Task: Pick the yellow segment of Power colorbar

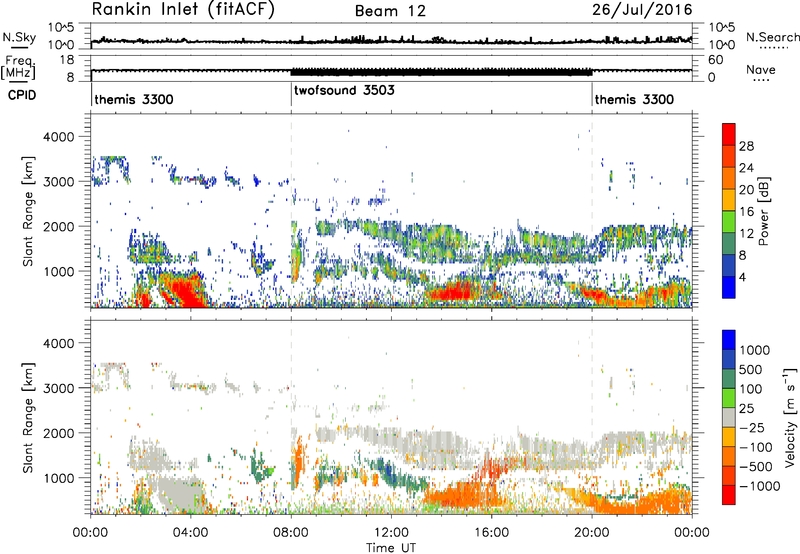Action: coord(729,200)
